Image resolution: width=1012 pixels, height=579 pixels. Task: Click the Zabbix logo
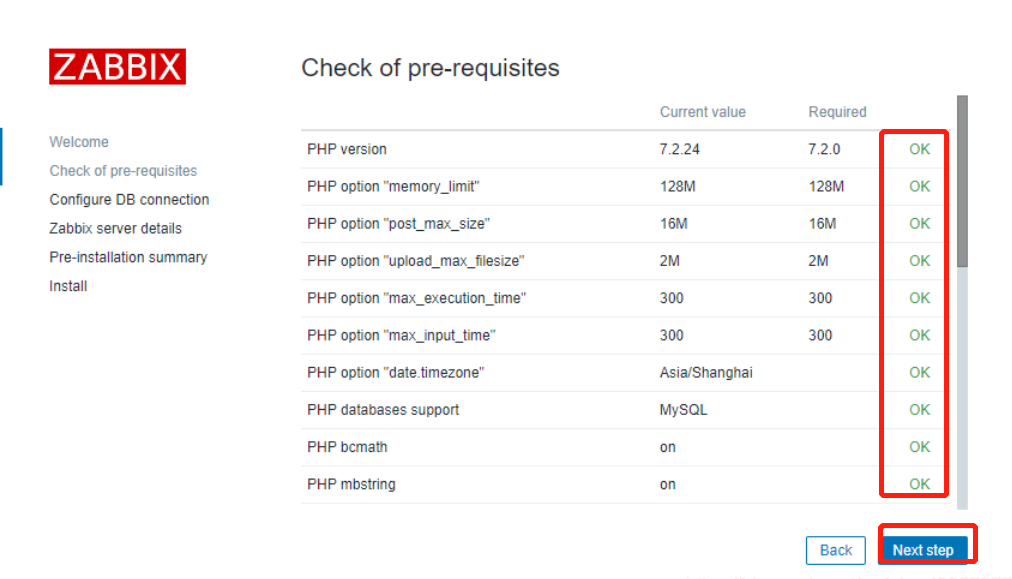[x=117, y=66]
